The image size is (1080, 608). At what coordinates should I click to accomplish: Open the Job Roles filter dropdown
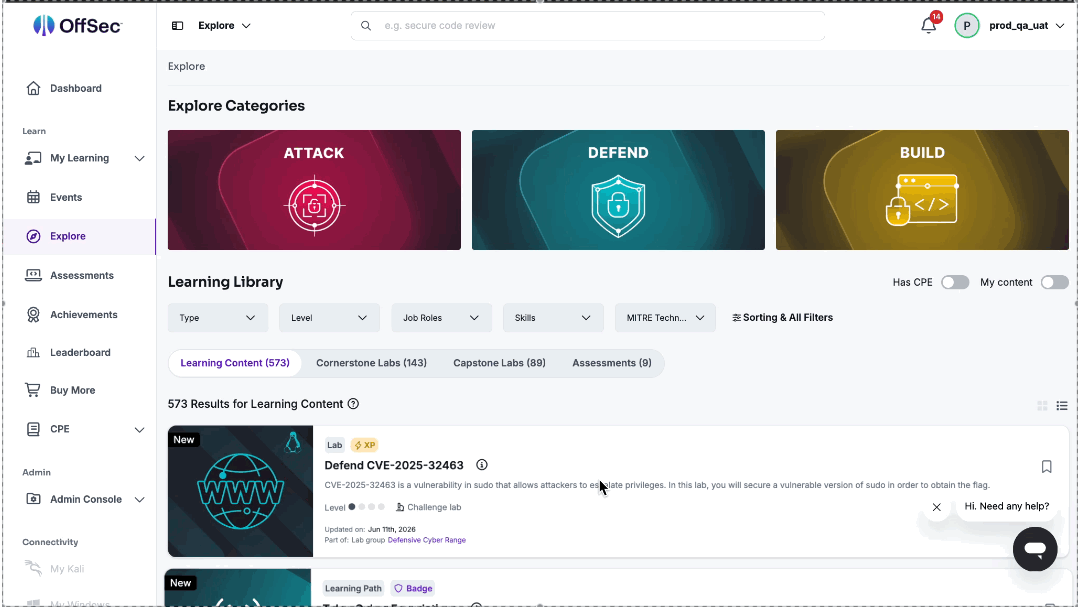(x=442, y=317)
